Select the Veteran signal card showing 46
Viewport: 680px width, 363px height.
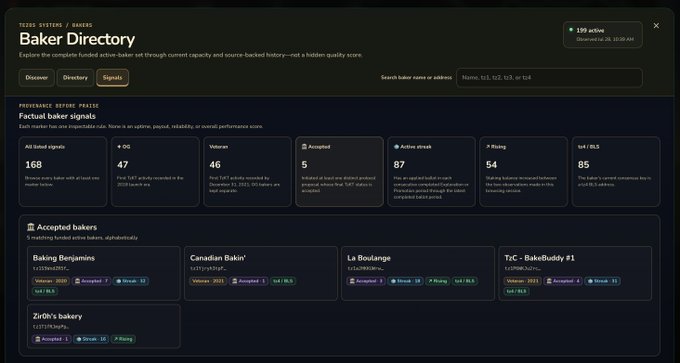[x=248, y=171]
